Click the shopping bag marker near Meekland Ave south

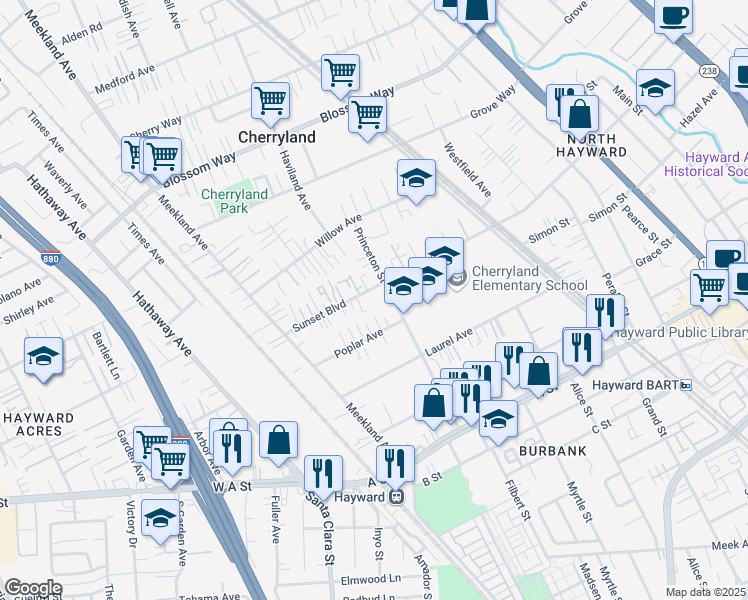(434, 403)
